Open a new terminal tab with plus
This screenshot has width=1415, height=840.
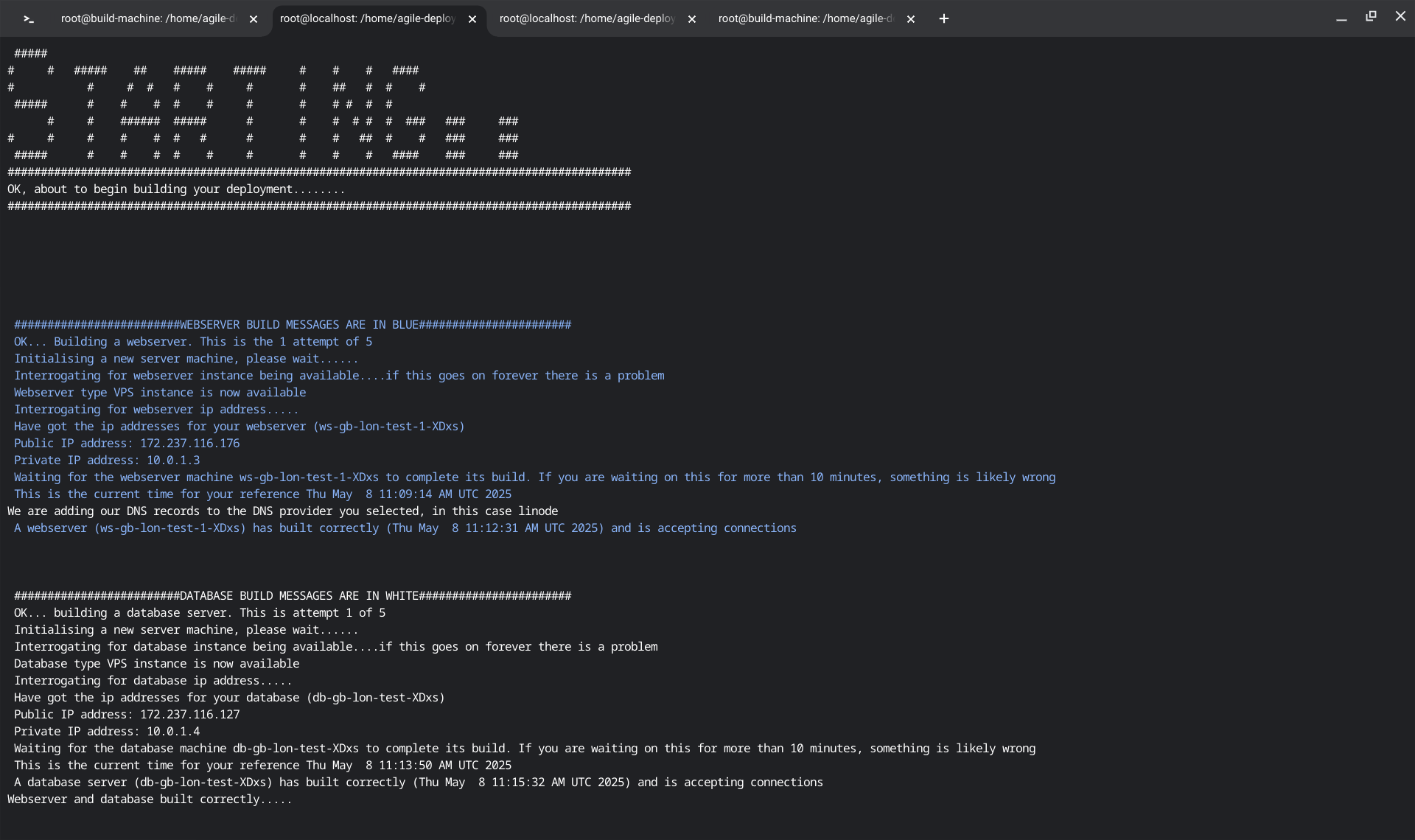943,19
